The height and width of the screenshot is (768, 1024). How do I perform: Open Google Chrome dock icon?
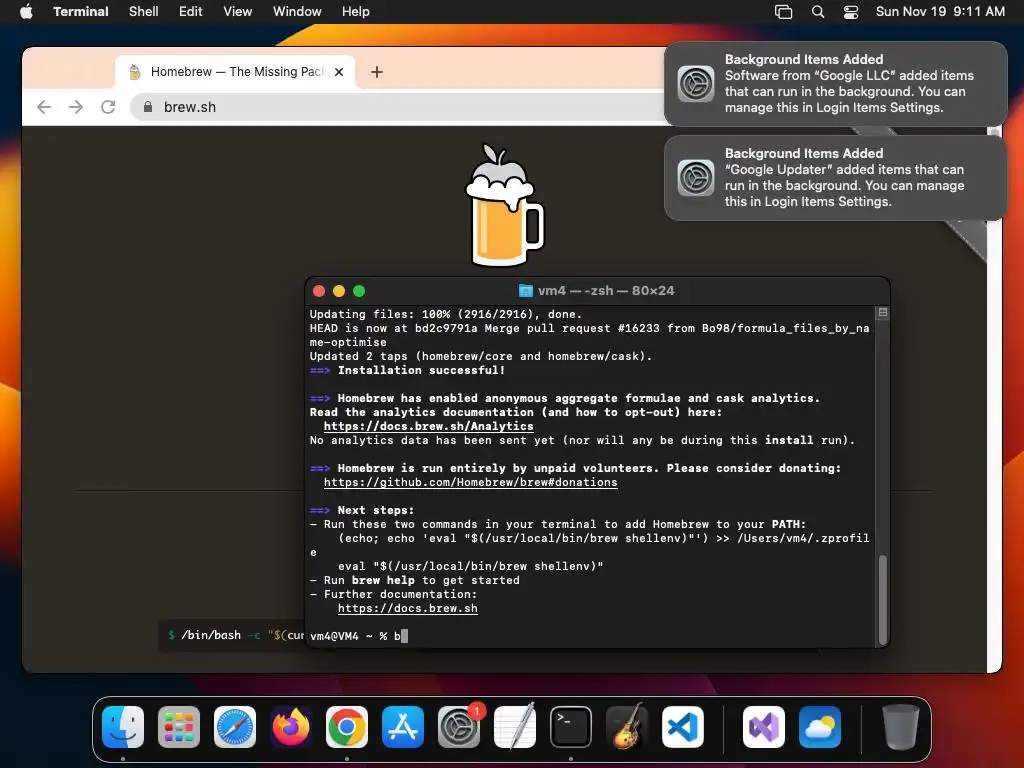[347, 727]
